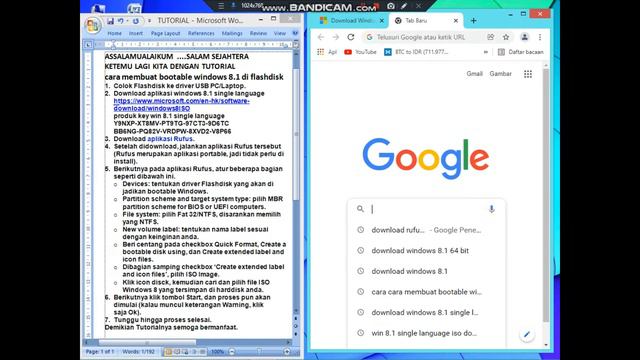Image resolution: width=640 pixels, height=360 pixels.
Task: Close the 'Tab Baru' Chrome tab
Action: (456, 20)
